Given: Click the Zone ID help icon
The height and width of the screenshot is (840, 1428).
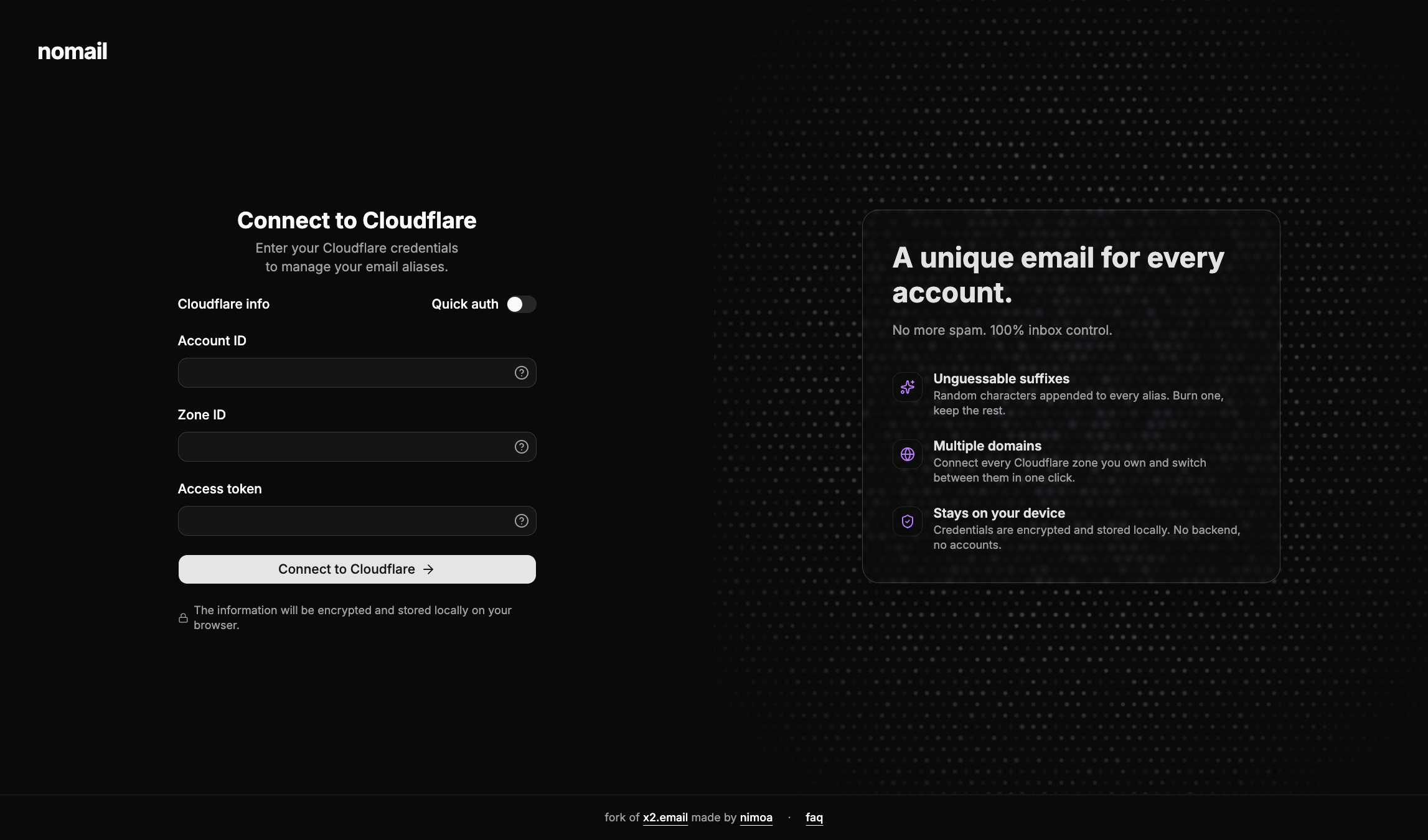Looking at the screenshot, I should coord(521,446).
